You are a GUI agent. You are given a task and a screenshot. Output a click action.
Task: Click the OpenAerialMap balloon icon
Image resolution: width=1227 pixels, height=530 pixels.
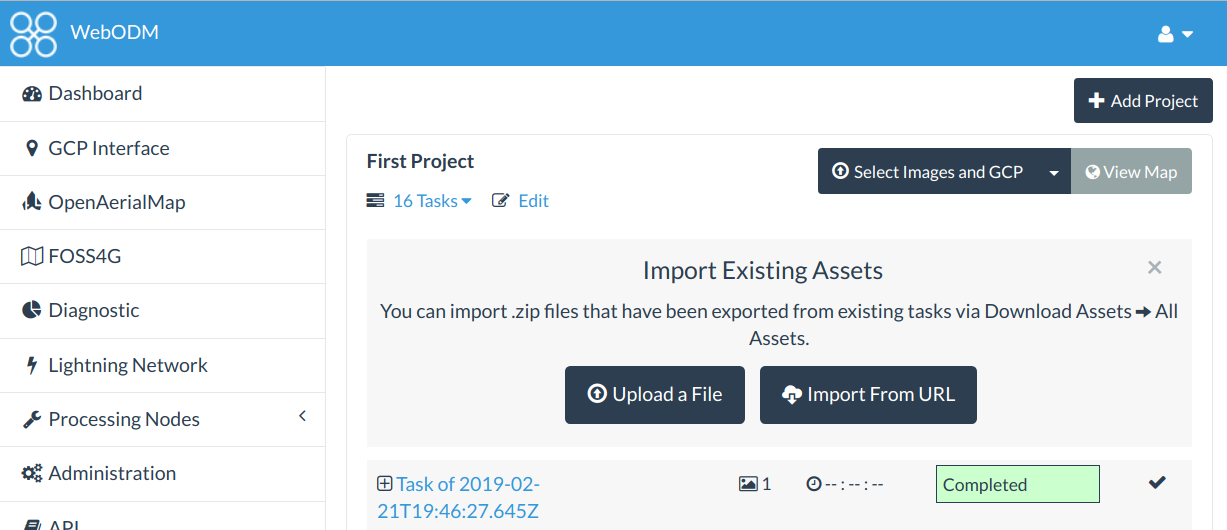(31, 202)
